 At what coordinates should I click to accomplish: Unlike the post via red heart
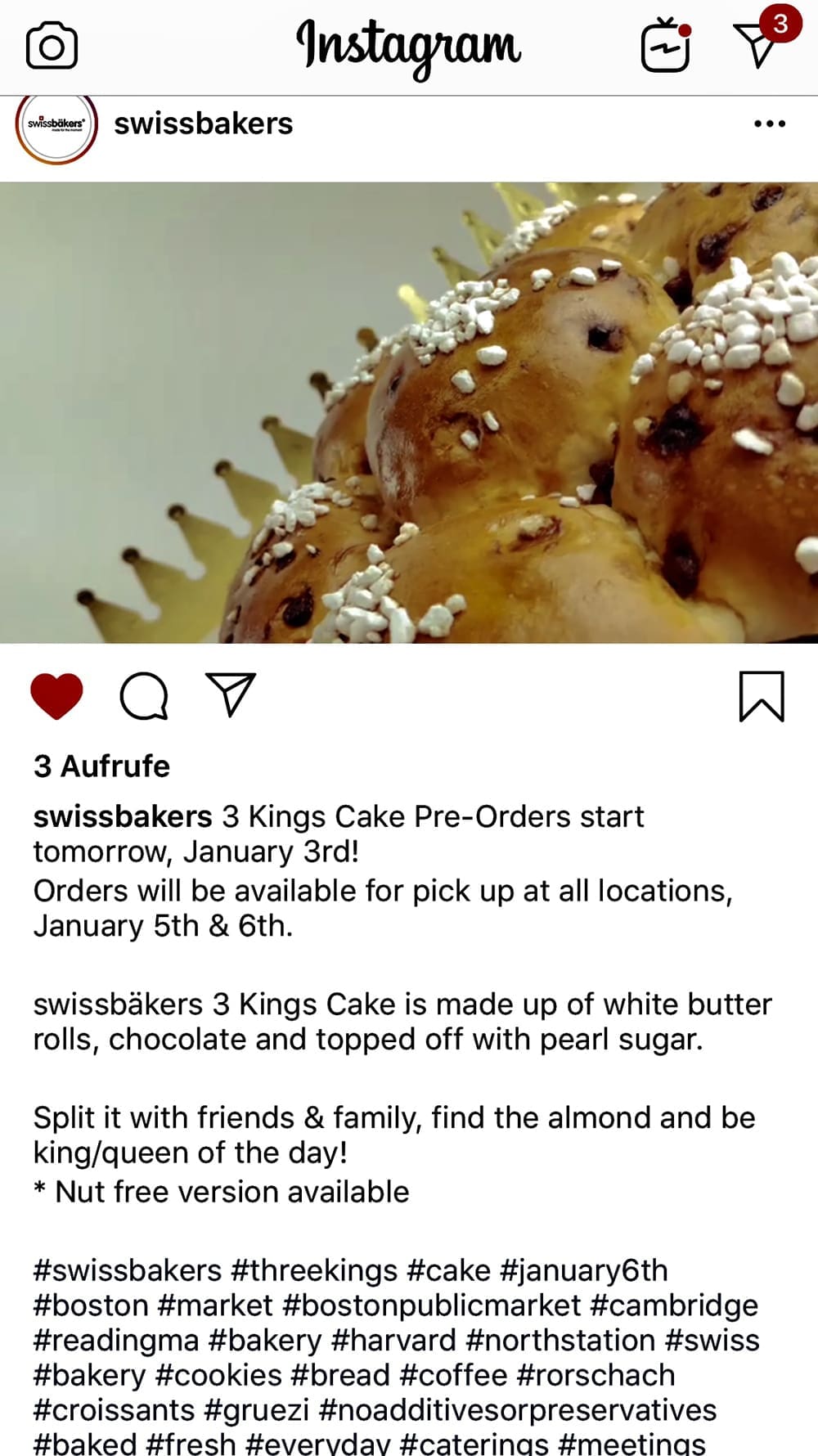pos(56,696)
